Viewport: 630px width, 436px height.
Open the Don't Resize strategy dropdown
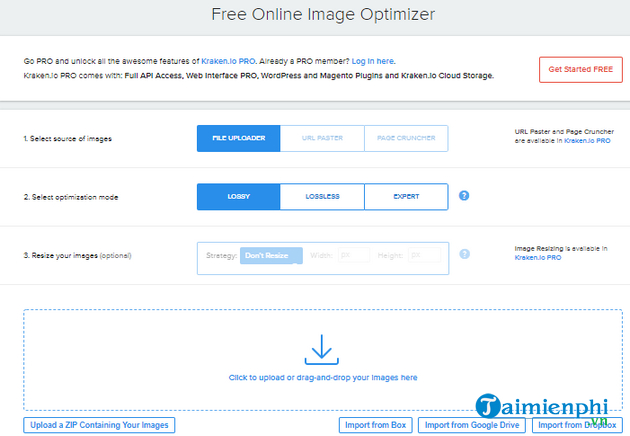tap(271, 256)
